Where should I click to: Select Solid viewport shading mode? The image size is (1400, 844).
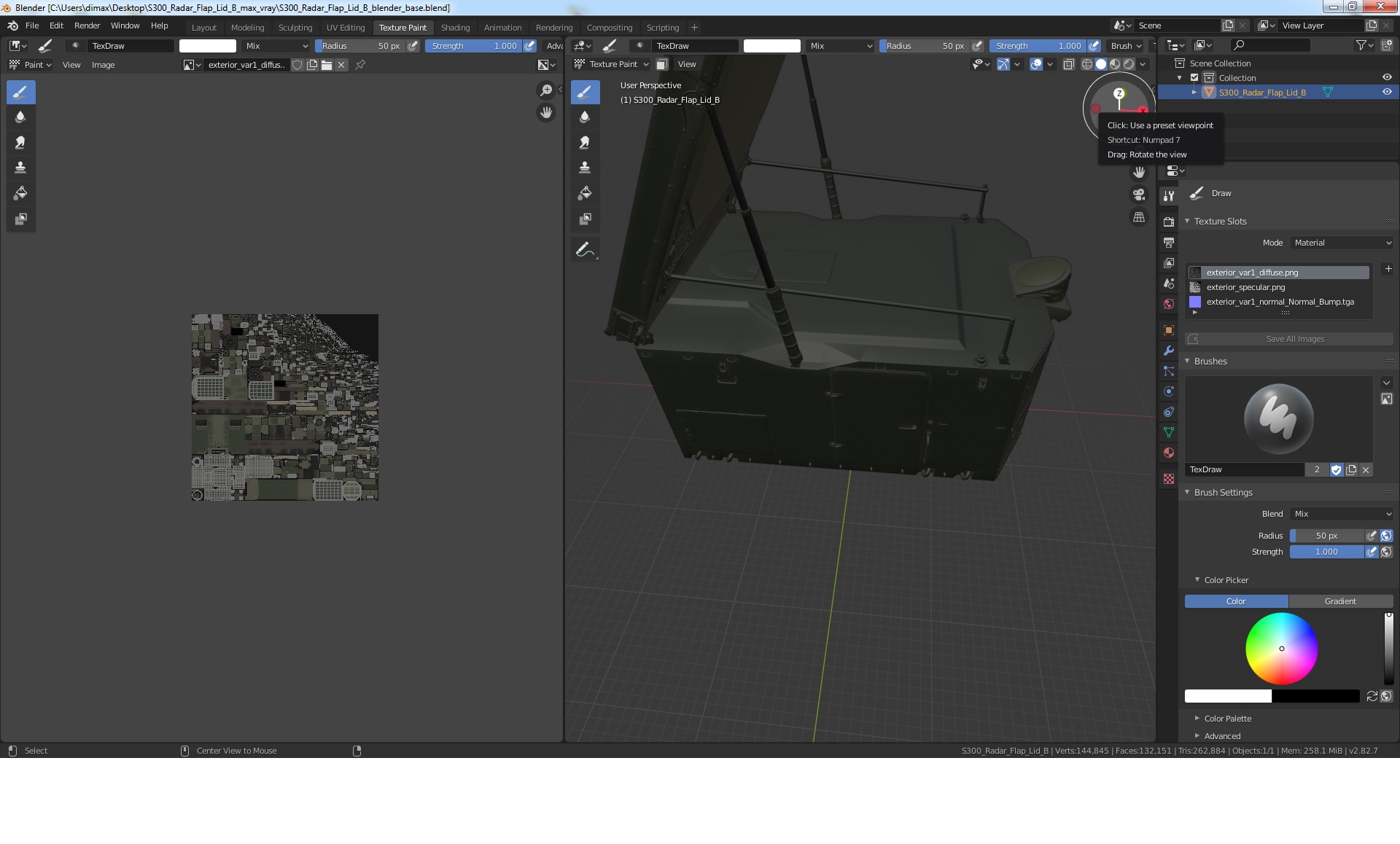(x=1101, y=64)
